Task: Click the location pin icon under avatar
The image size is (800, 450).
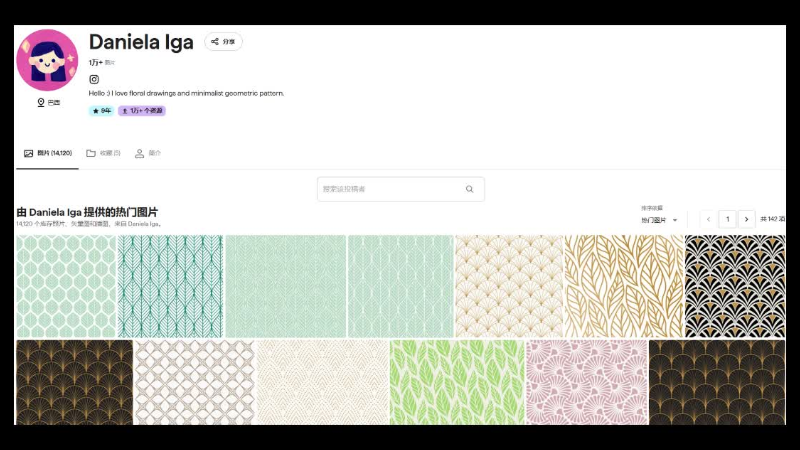Action: (41, 103)
